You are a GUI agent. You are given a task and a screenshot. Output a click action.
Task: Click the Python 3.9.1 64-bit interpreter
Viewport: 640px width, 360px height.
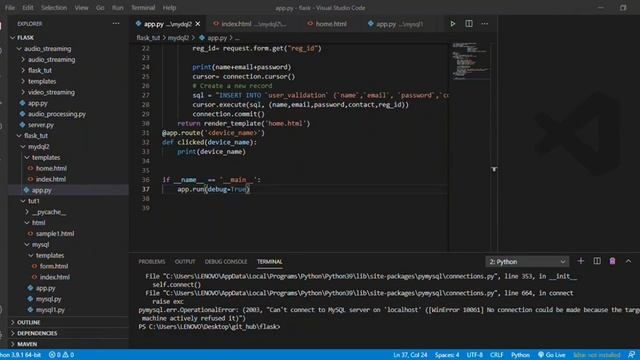(x=20, y=355)
